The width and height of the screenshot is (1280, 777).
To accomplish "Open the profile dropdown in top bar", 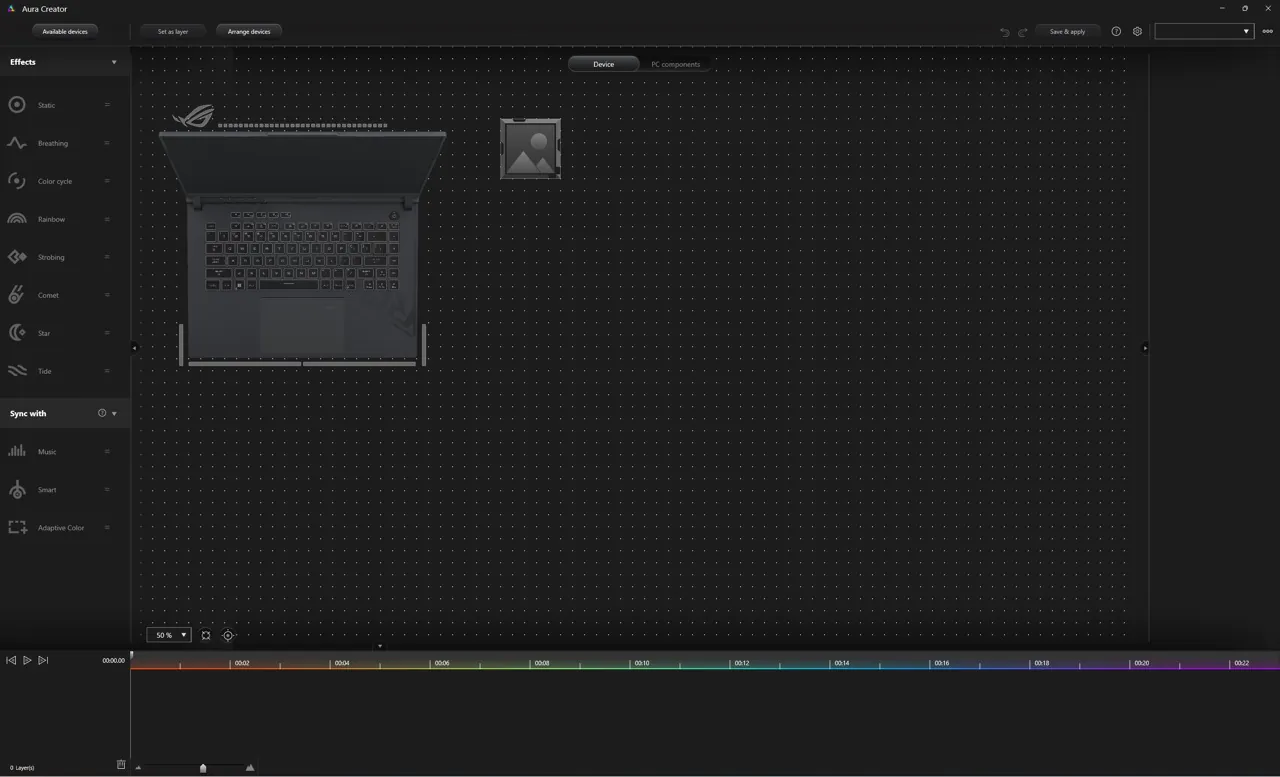I will click(1204, 31).
